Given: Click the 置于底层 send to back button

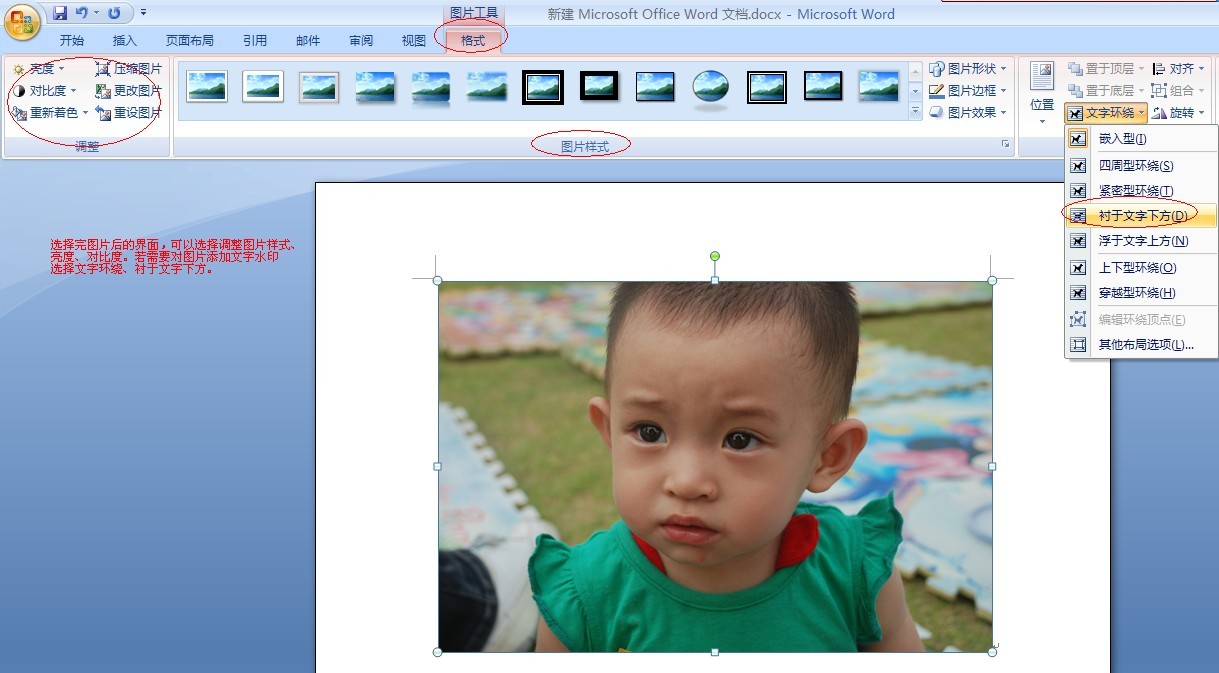Looking at the screenshot, I should (1106, 91).
